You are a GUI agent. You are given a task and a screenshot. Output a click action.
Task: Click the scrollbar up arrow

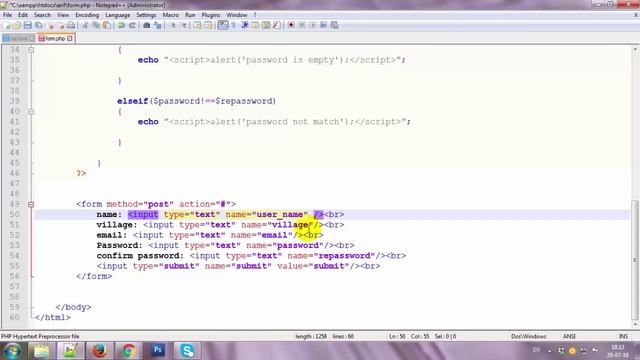point(635,49)
